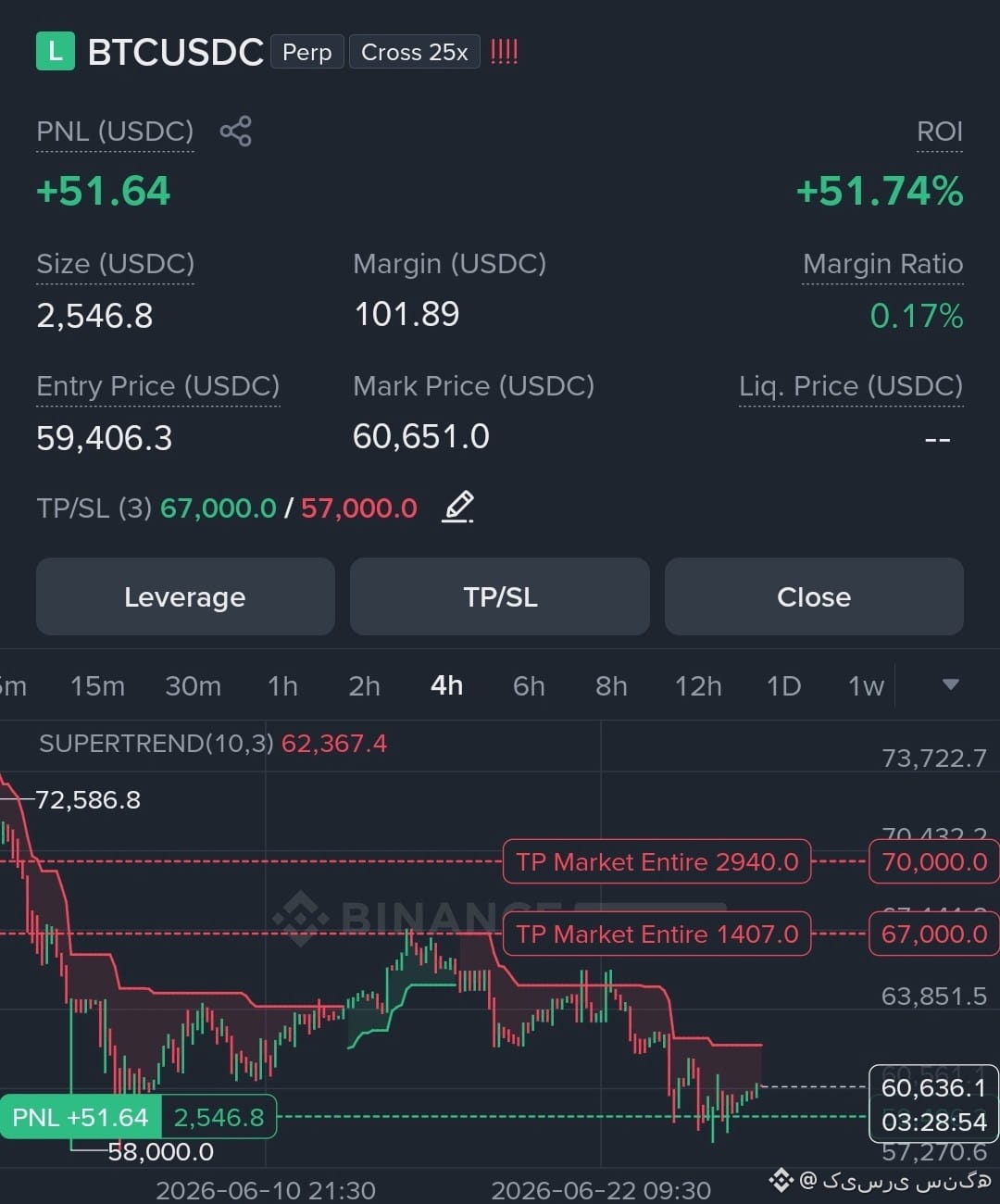
Task: Select the 15m timeframe
Action: [97, 685]
